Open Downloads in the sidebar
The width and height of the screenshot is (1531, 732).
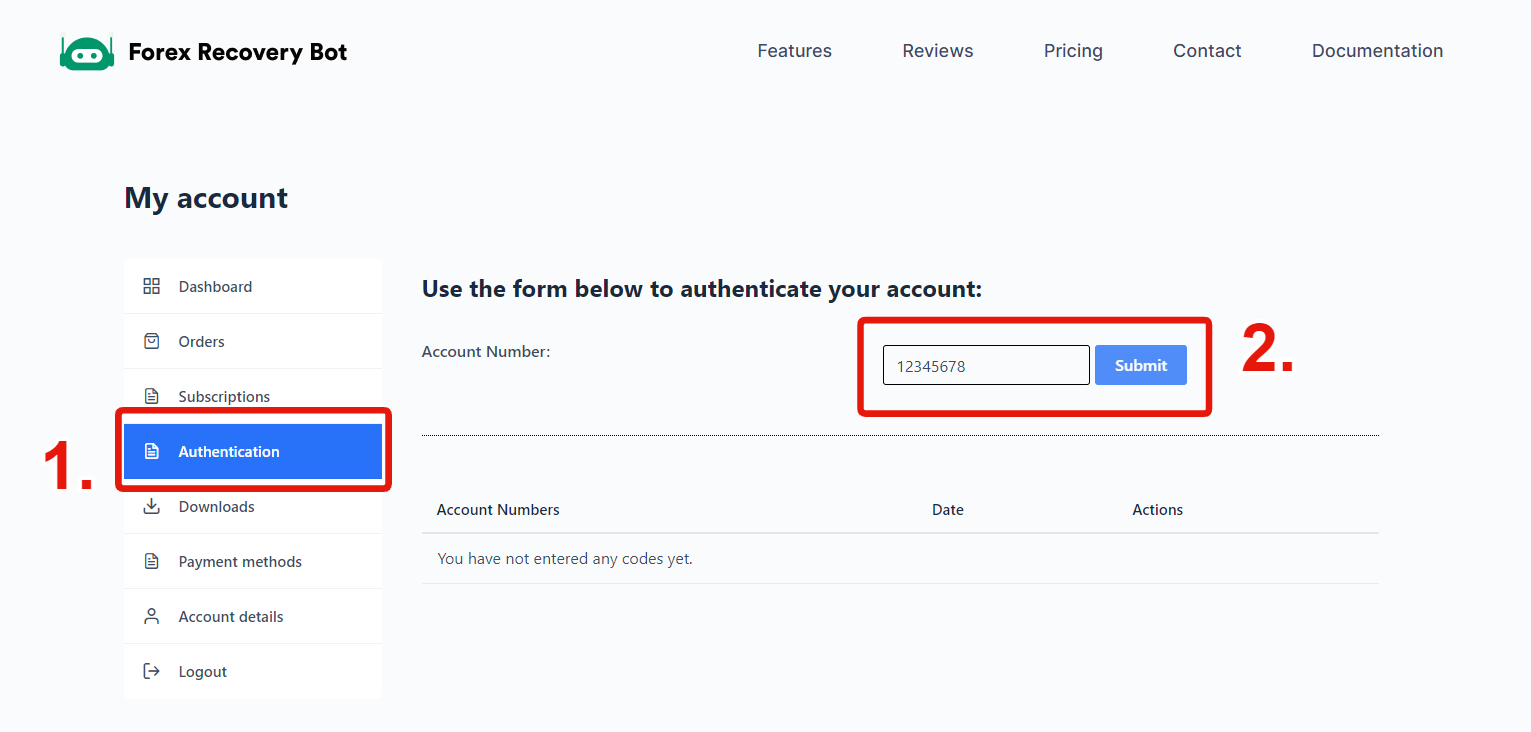pos(253,506)
